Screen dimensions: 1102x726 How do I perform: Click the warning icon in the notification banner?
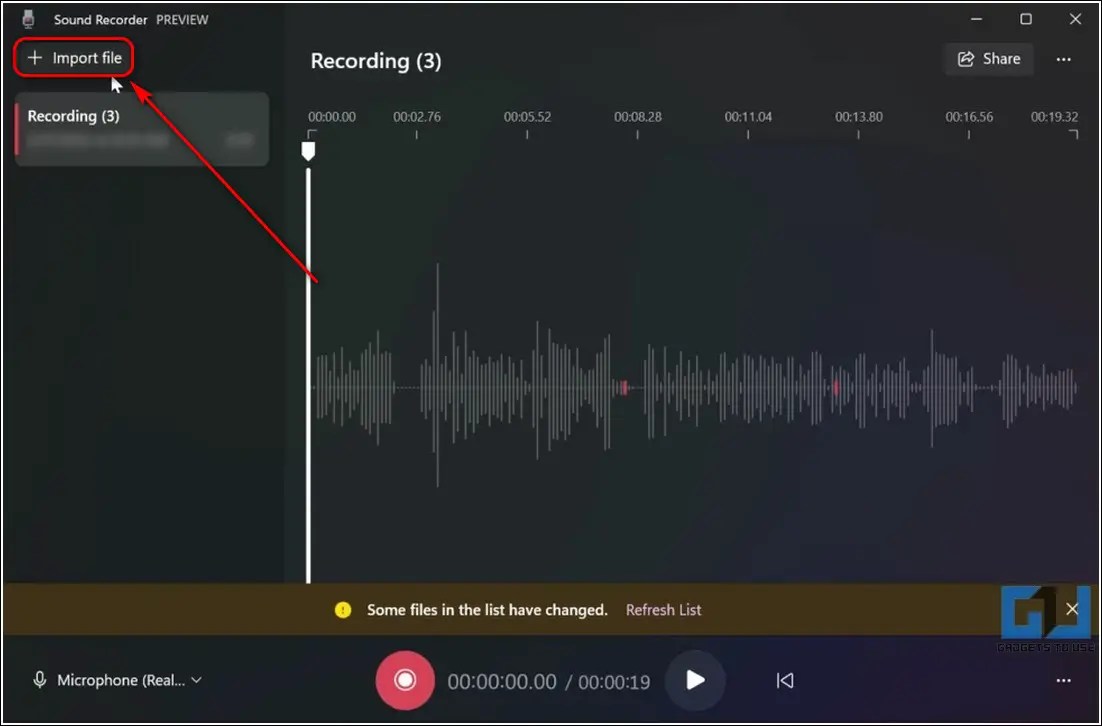[343, 609]
